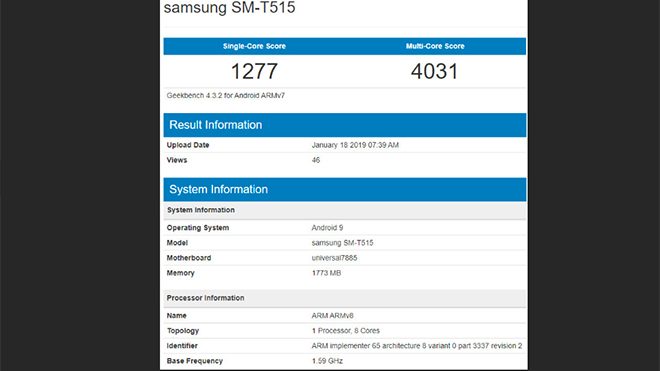Select the Identifier label
The height and width of the screenshot is (371, 660).
point(182,346)
